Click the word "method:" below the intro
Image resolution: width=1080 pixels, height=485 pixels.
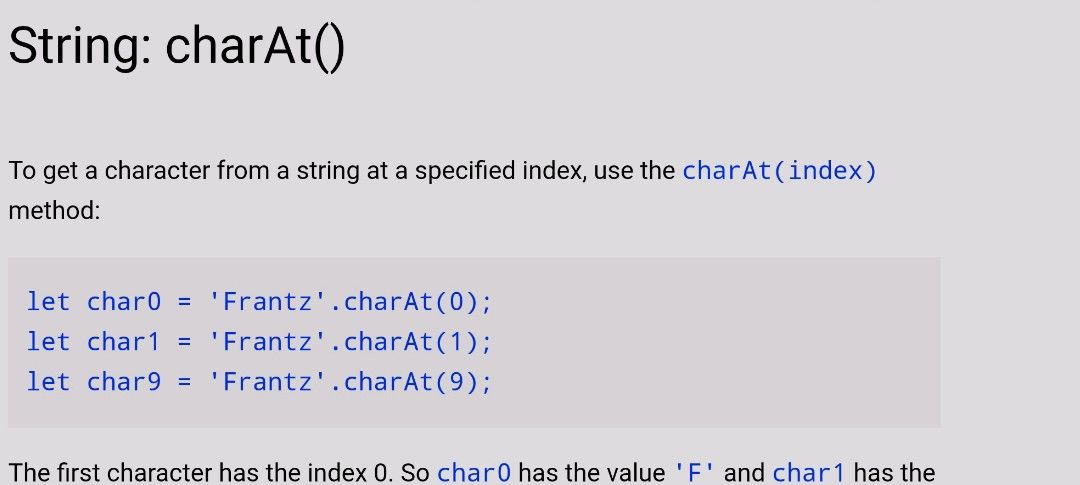(x=54, y=211)
